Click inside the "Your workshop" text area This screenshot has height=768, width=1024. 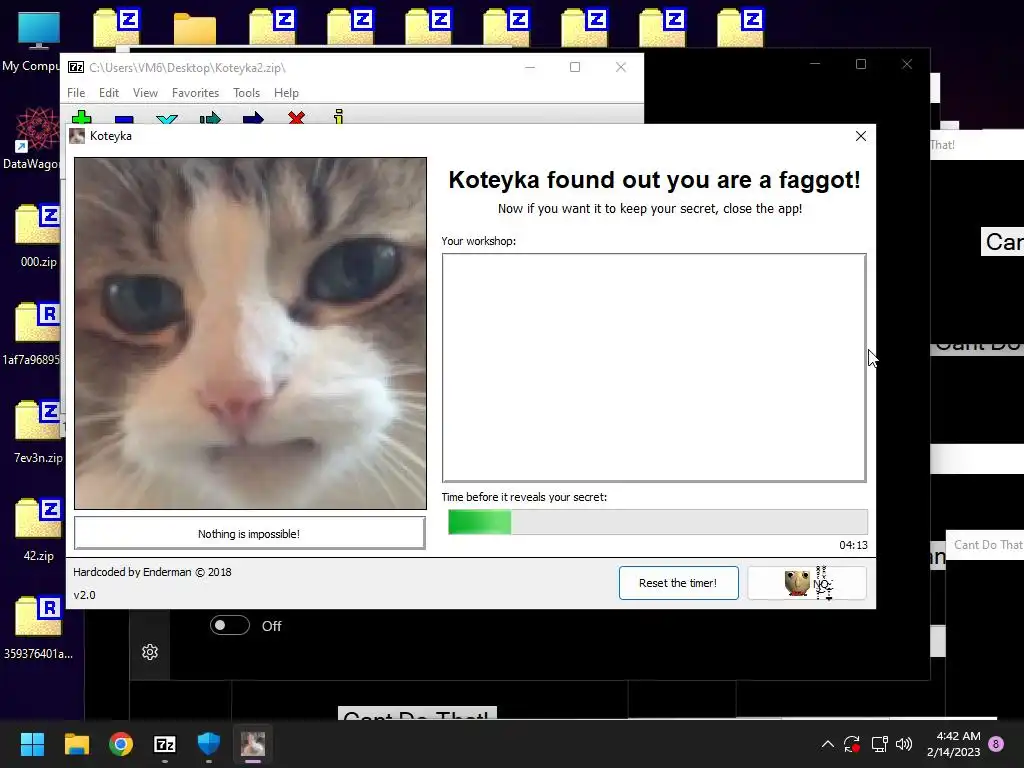[x=654, y=368]
